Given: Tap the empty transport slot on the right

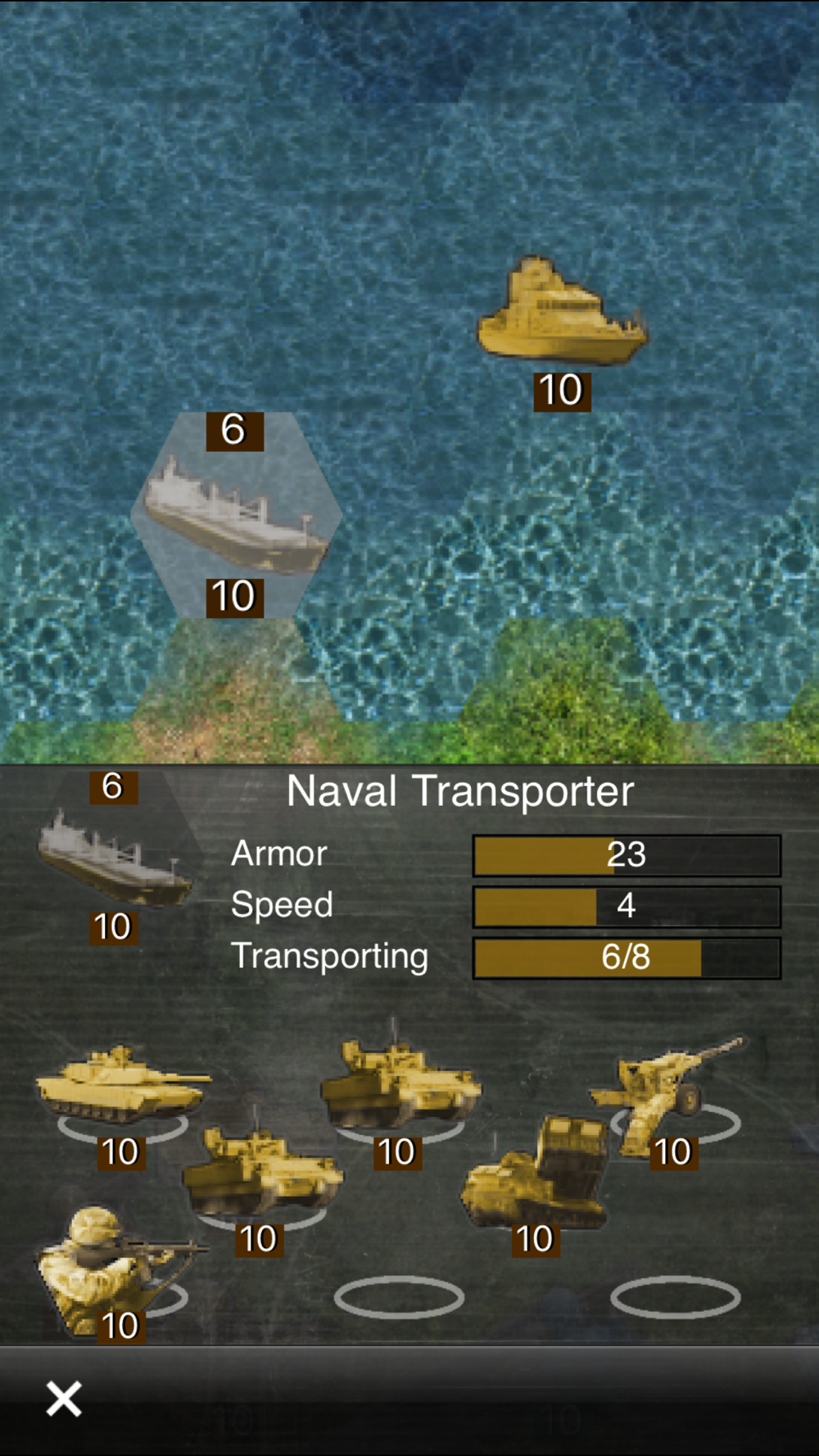Looking at the screenshot, I should [x=676, y=1297].
